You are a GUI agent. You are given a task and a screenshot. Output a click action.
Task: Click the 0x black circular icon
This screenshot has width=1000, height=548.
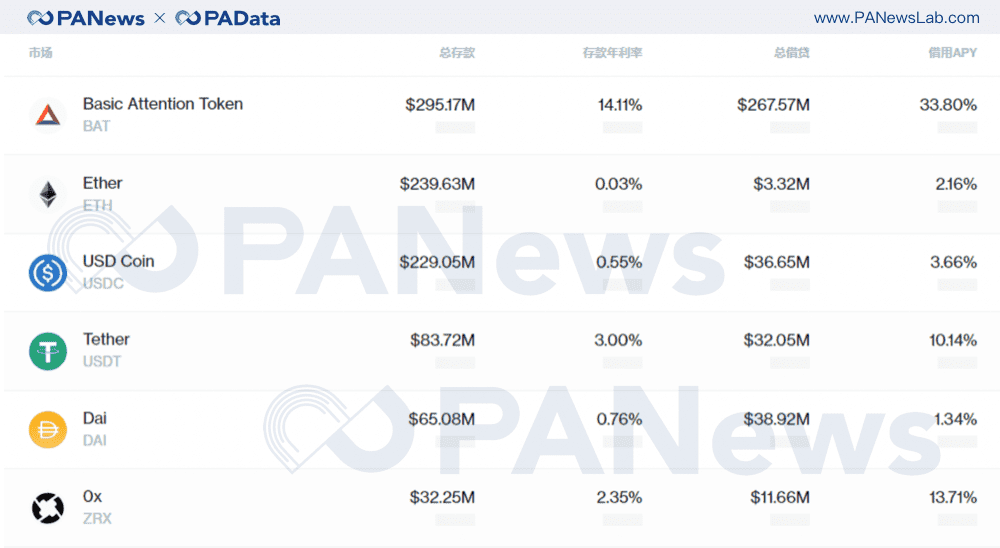point(48,508)
